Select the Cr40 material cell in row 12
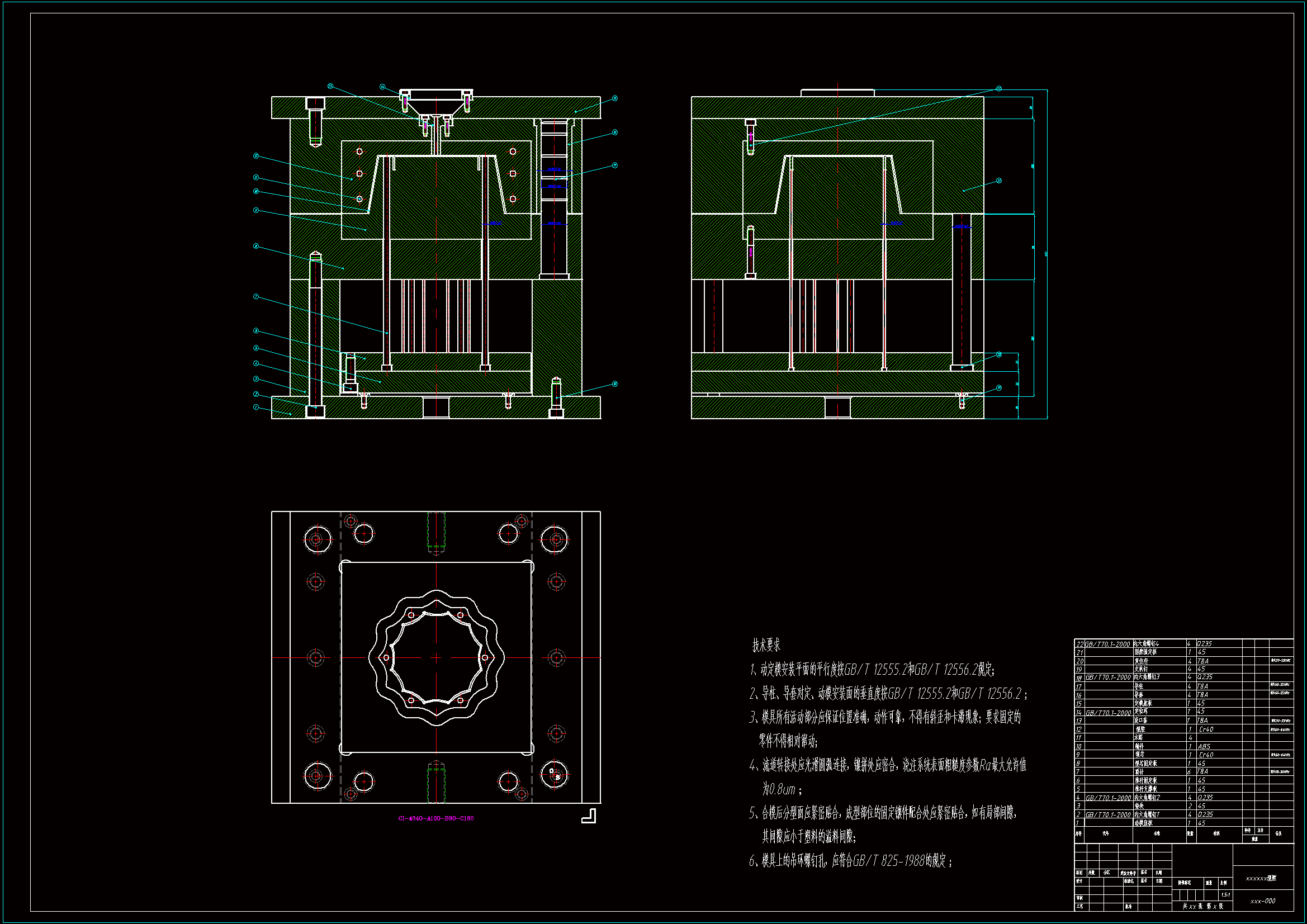The width and height of the screenshot is (1307, 924). [x=1206, y=729]
